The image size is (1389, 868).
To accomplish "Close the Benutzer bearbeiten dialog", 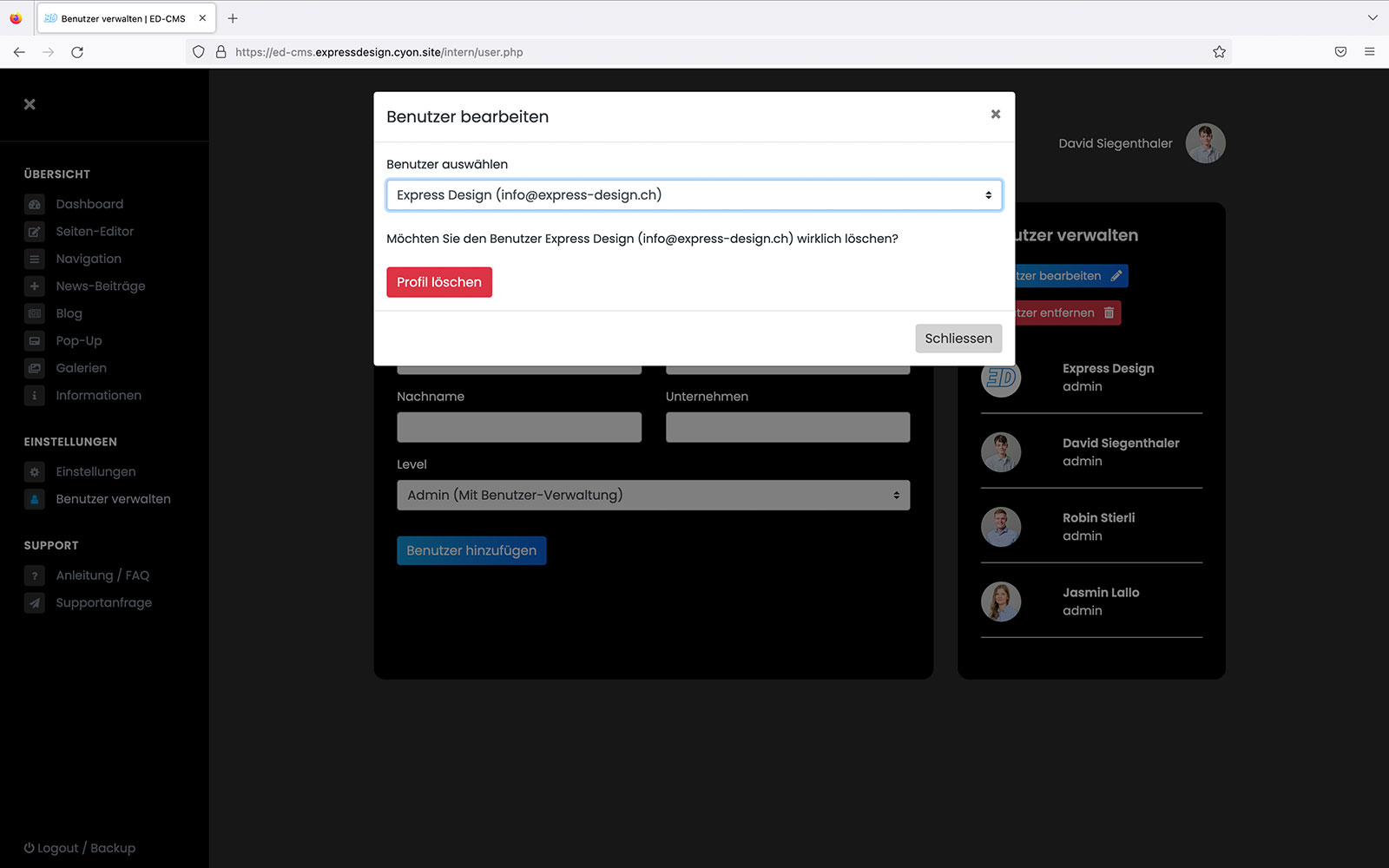I will click(996, 115).
